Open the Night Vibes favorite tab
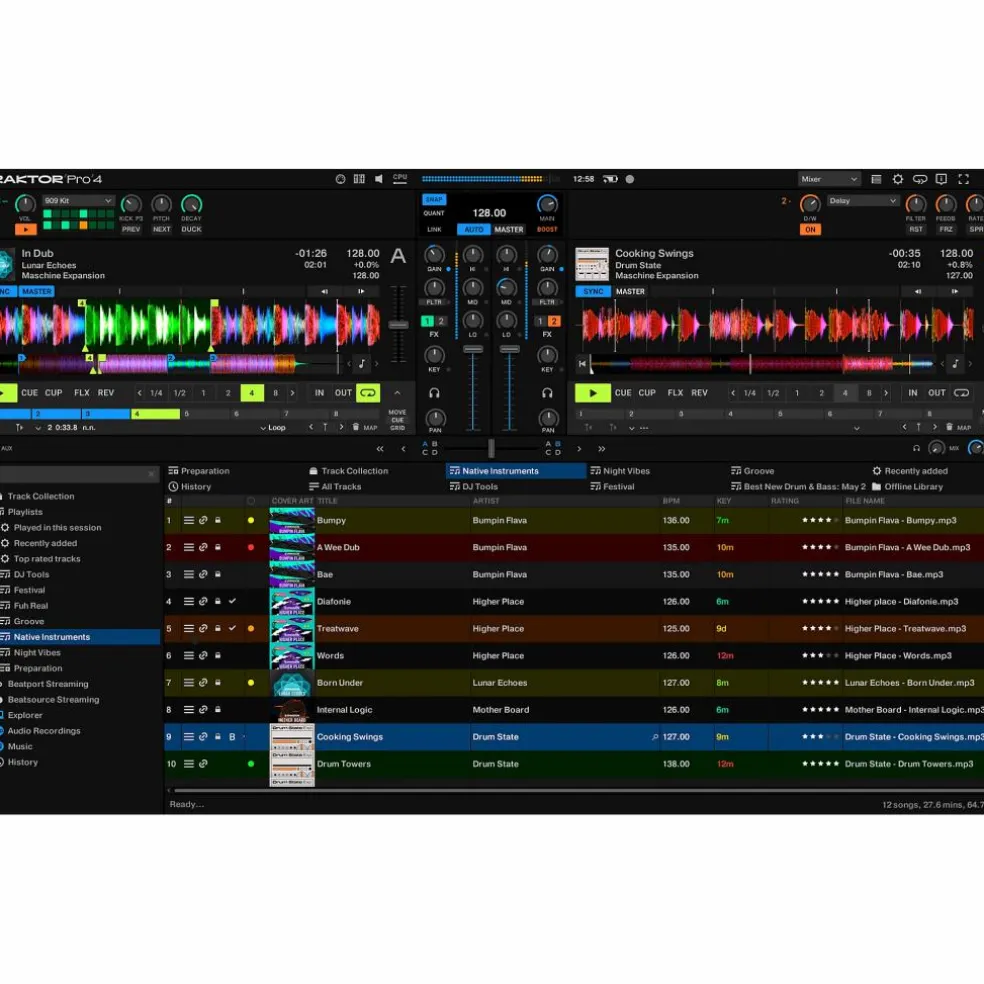This screenshot has height=984, width=984. [x=620, y=471]
